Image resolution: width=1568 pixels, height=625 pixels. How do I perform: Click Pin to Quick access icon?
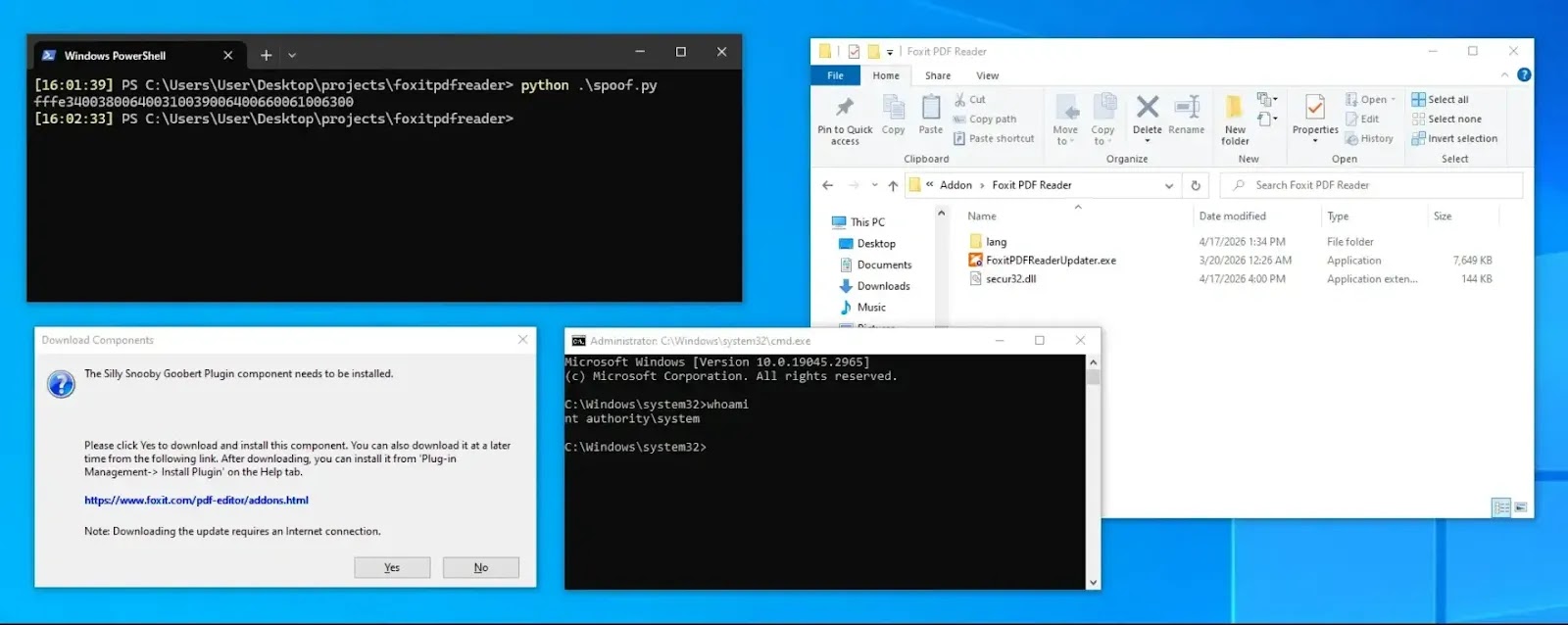tap(844, 108)
